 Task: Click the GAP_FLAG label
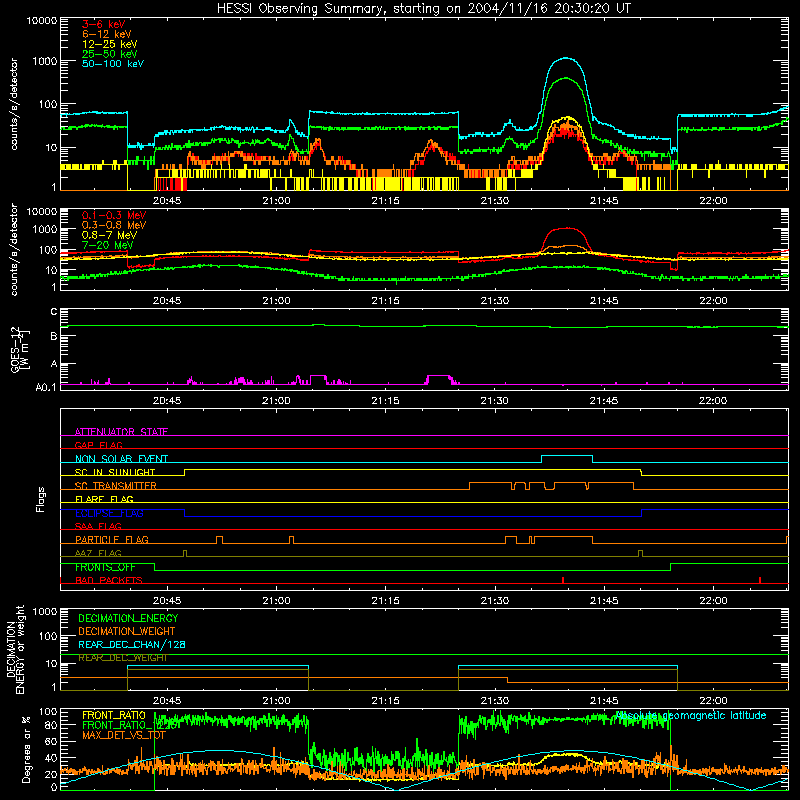coord(98,445)
